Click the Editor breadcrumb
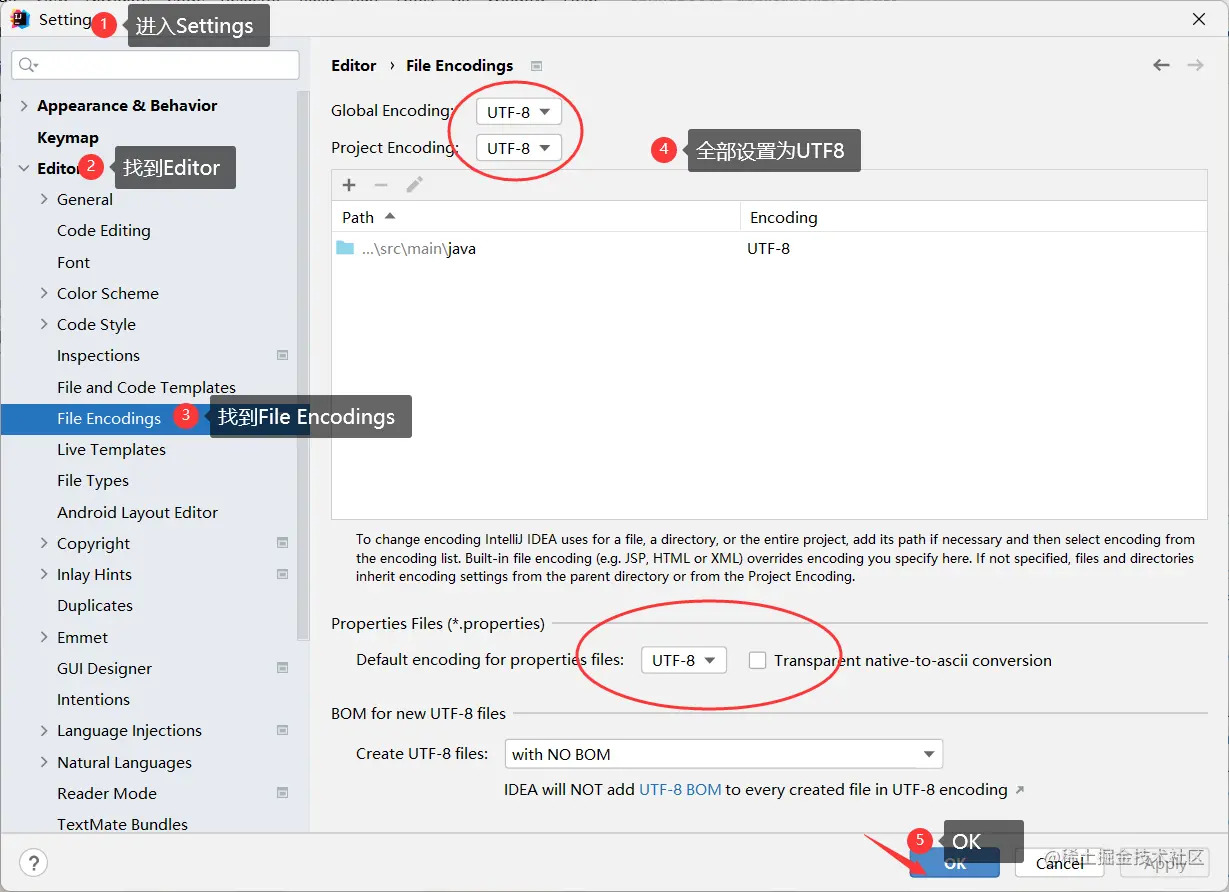Image resolution: width=1229 pixels, height=892 pixels. coord(354,65)
